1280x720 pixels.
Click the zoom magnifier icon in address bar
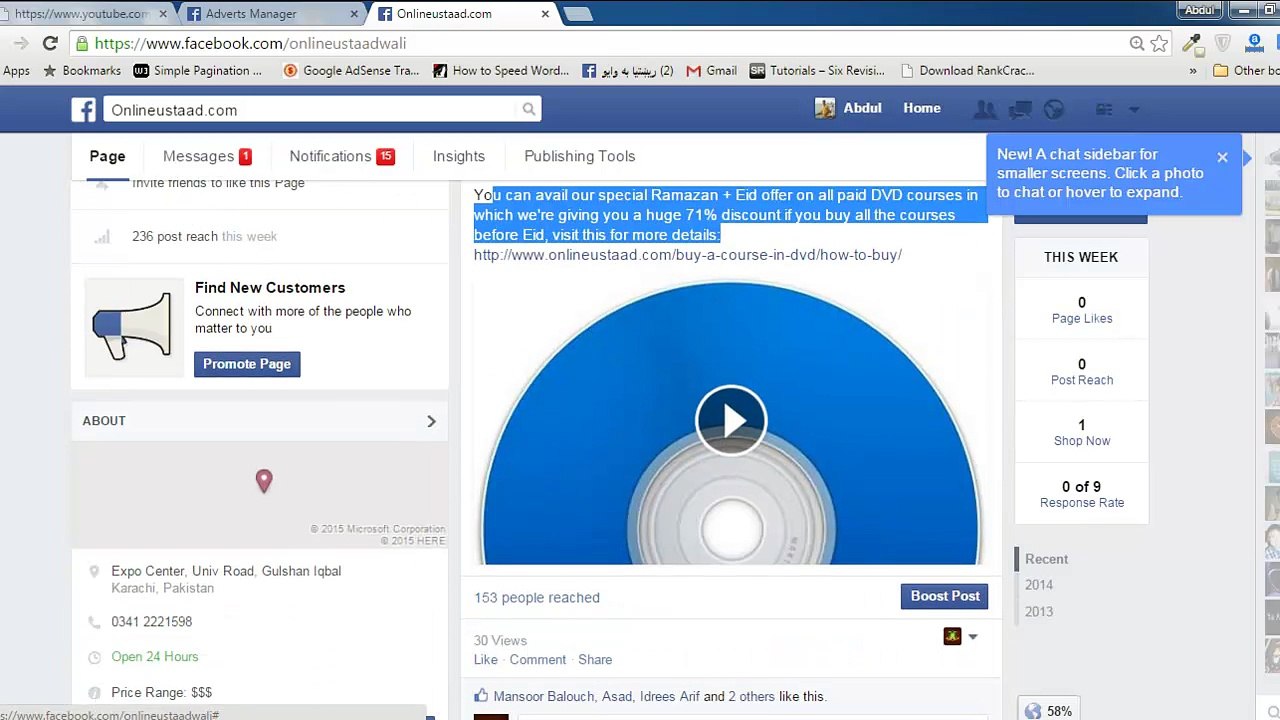pyautogui.click(x=1137, y=43)
